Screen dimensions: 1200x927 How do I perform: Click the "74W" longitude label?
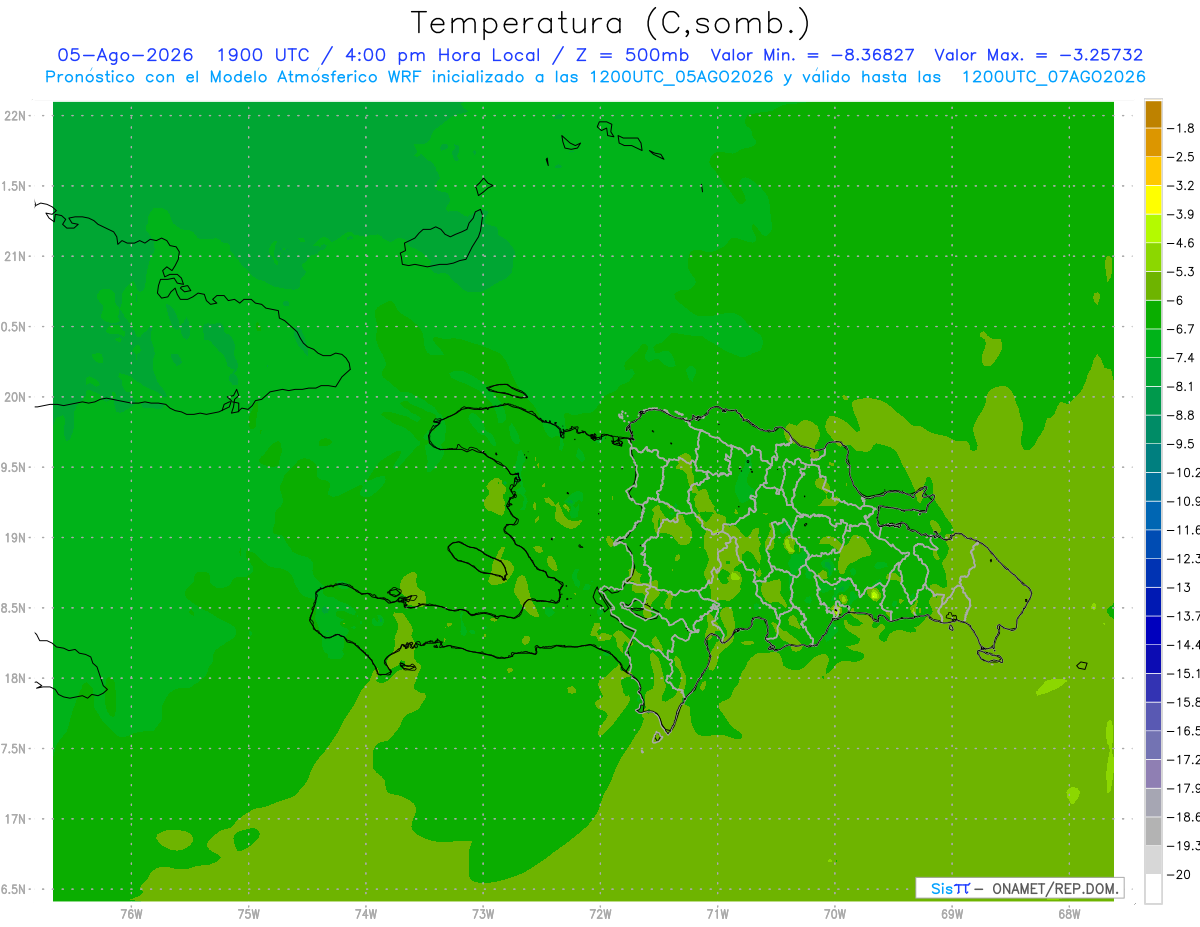point(365,913)
